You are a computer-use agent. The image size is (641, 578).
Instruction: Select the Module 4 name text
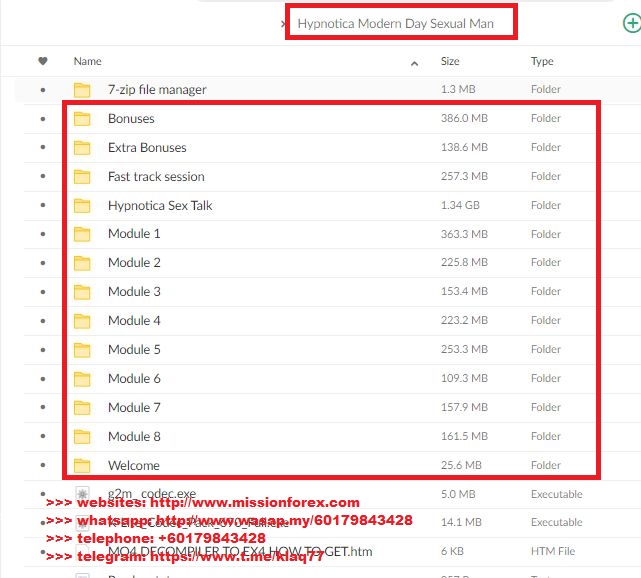coord(134,321)
